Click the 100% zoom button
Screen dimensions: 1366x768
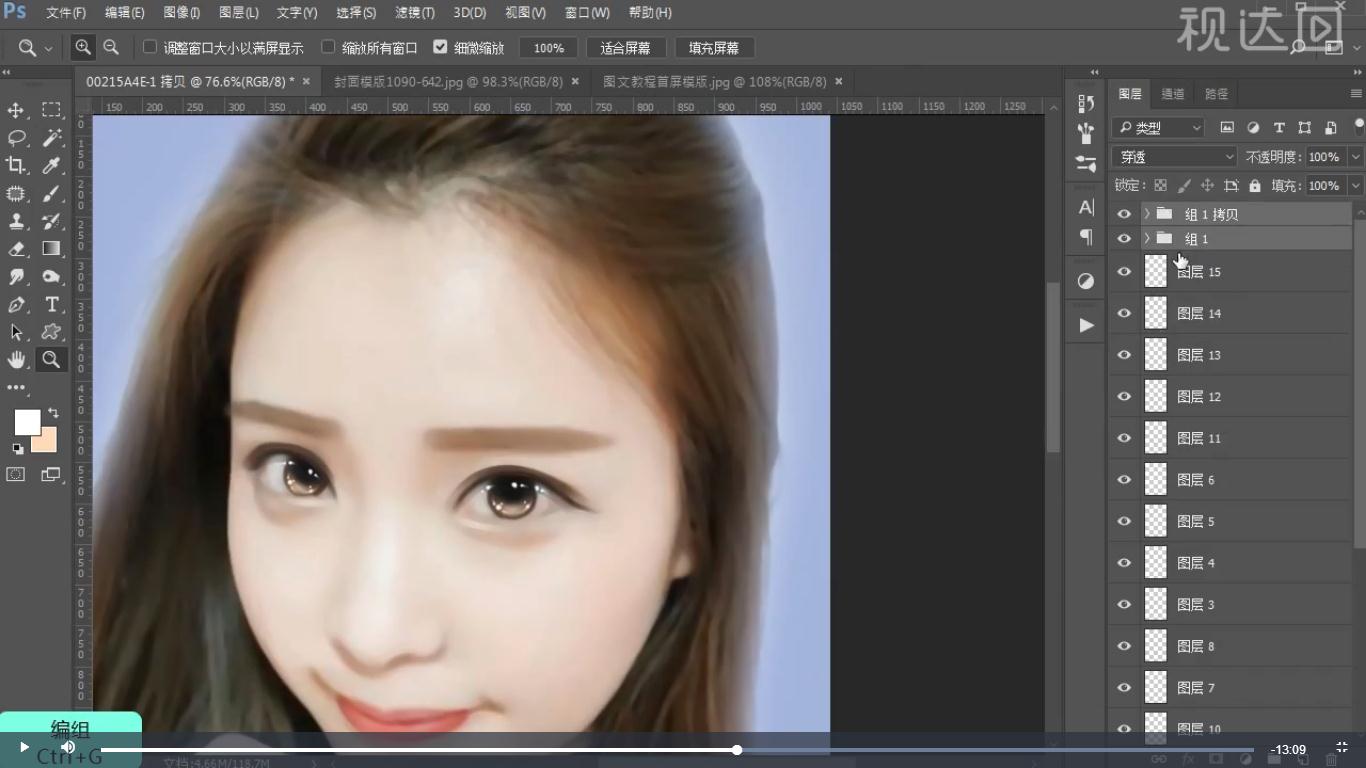(x=548, y=48)
